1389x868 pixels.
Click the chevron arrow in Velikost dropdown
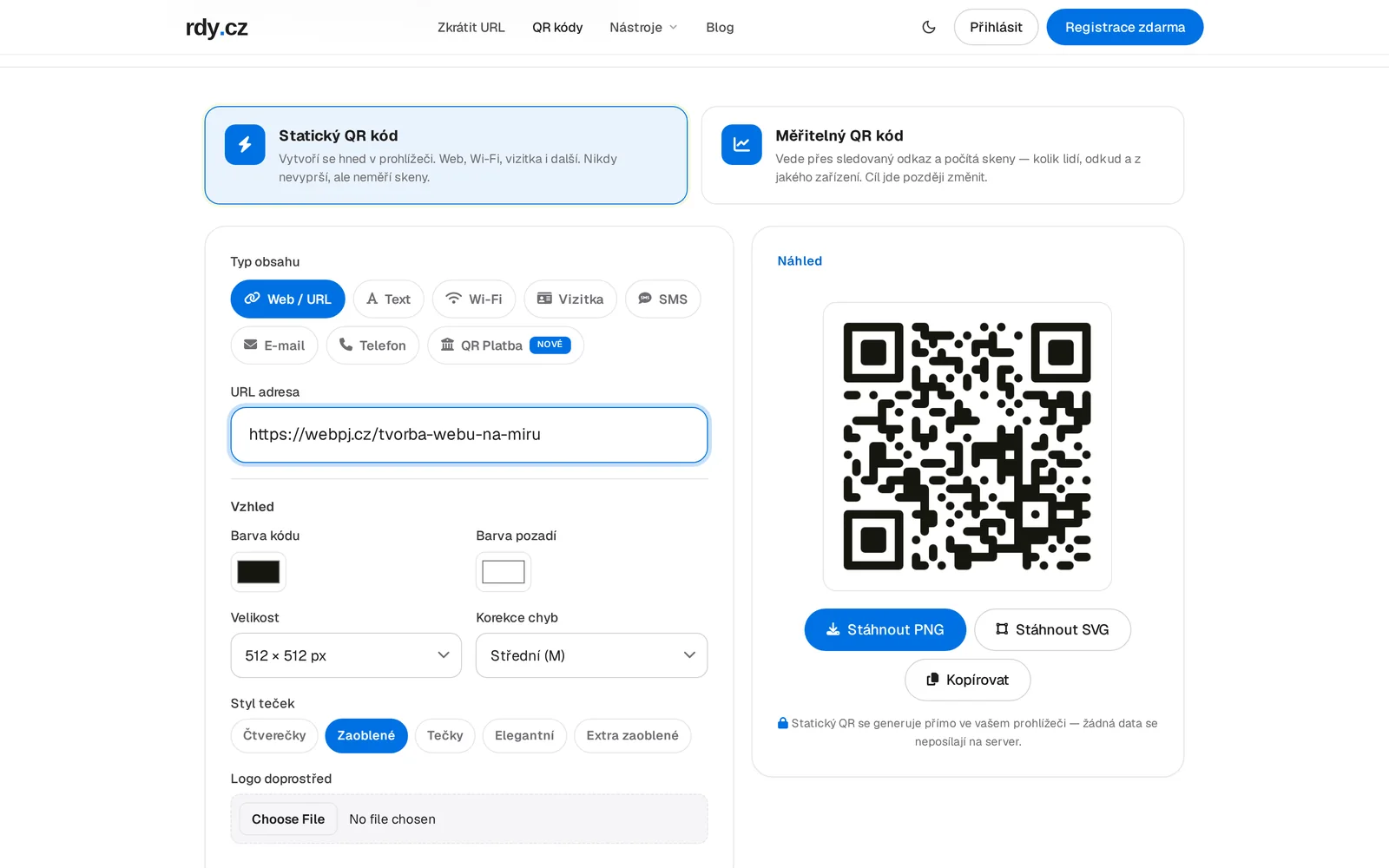pyautogui.click(x=444, y=654)
